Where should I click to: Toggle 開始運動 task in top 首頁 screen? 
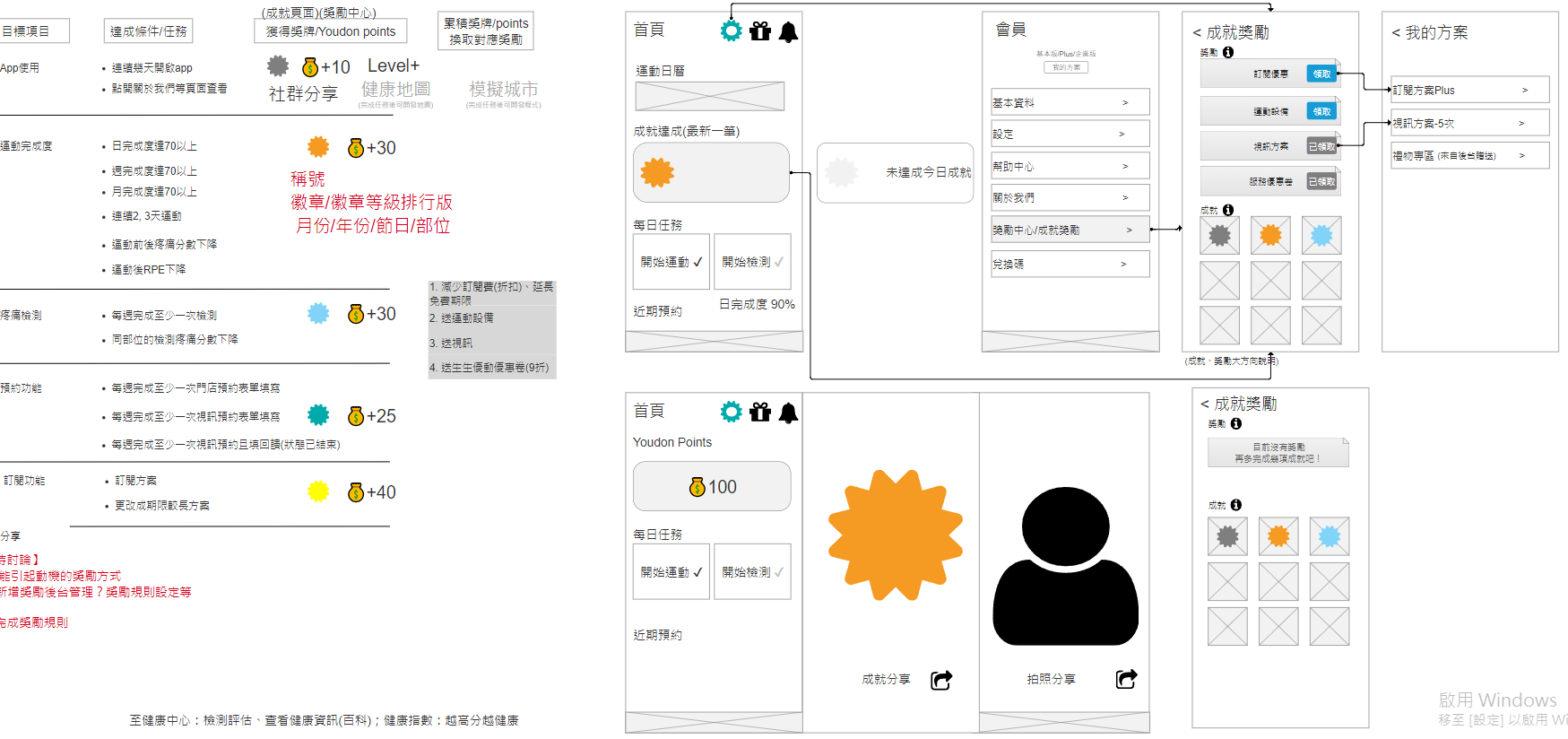(x=671, y=262)
